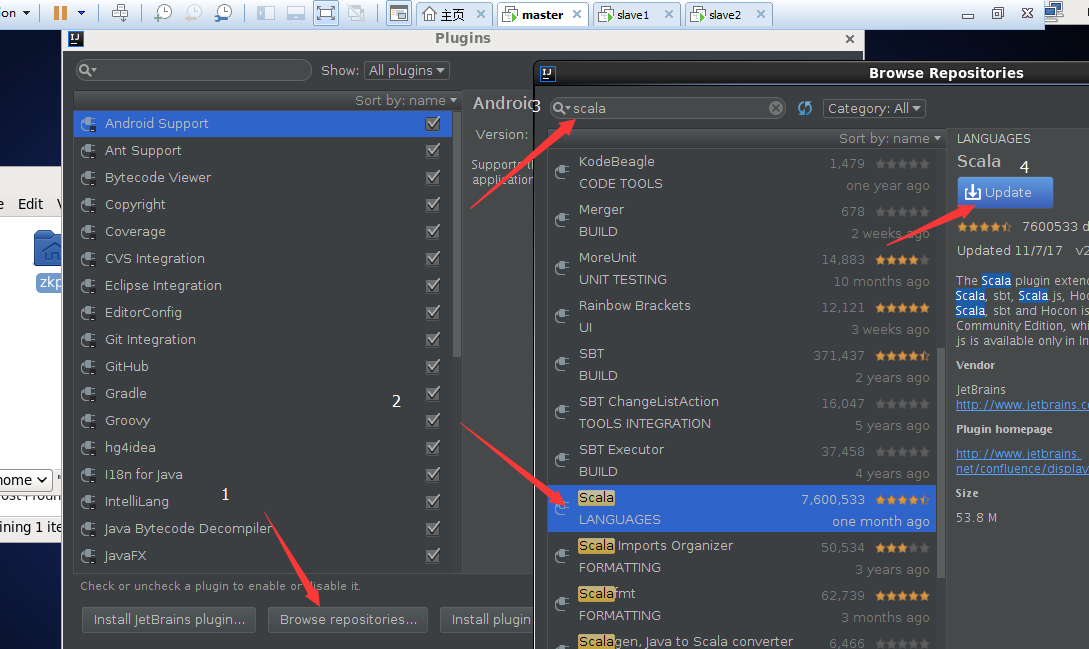1089x649 pixels.
Task: Close the slave1 tab with its X
Action: [668, 14]
